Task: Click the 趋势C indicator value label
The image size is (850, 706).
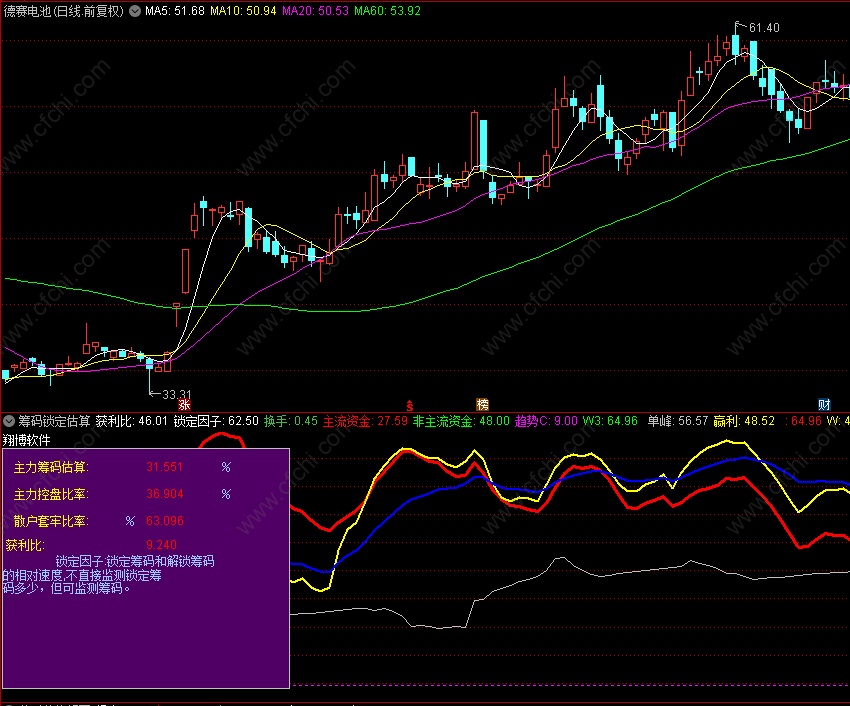Action: 545,421
